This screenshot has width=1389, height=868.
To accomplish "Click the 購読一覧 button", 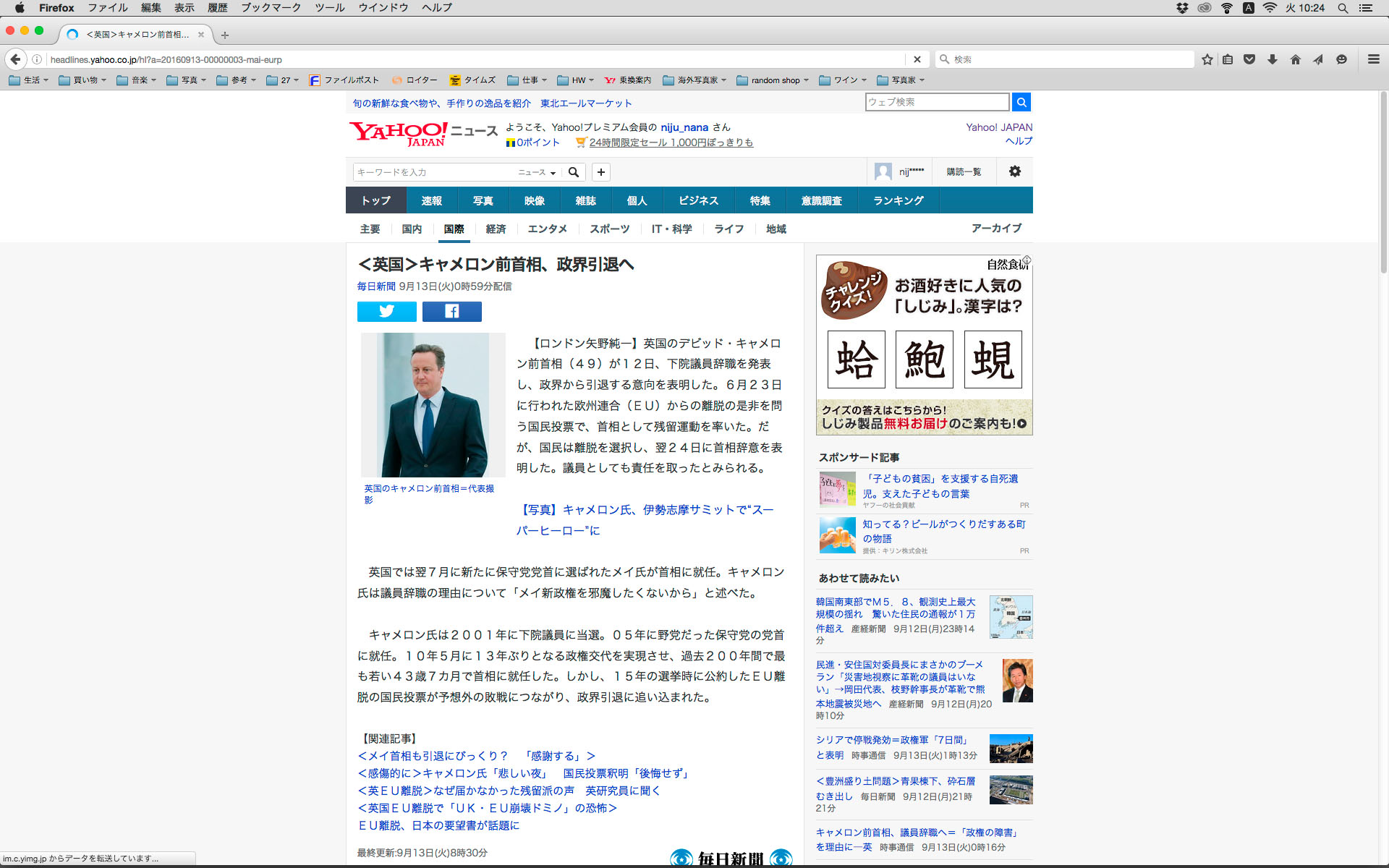I will (964, 171).
